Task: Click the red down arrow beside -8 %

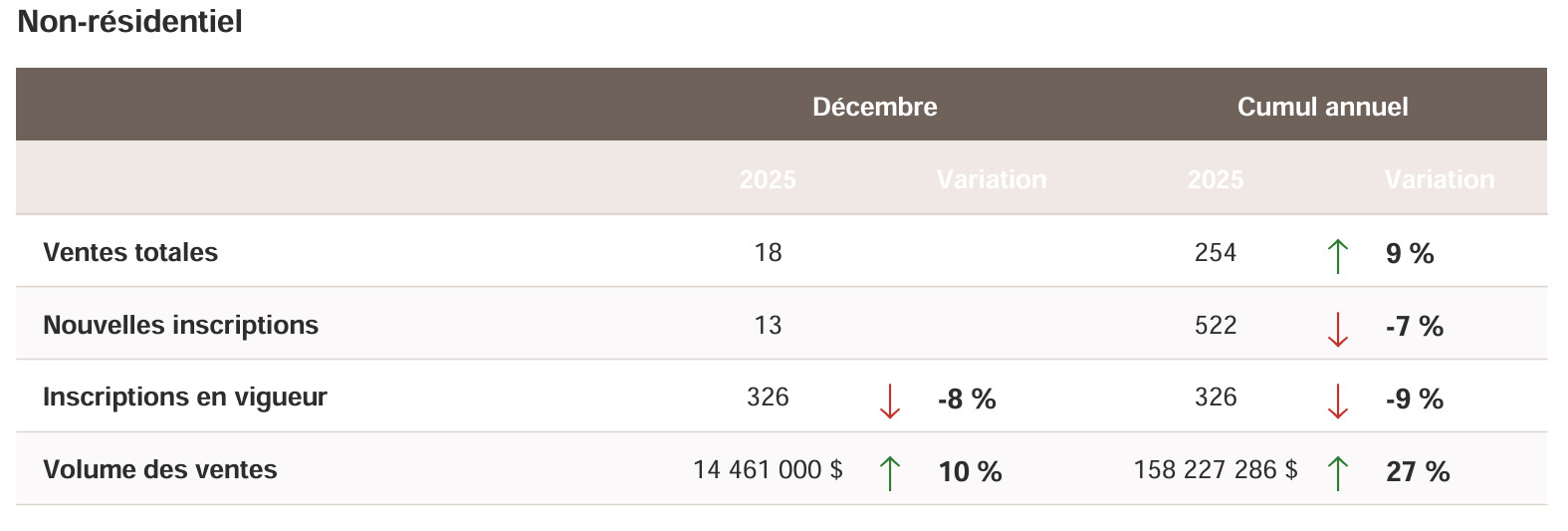Action: 890,400
